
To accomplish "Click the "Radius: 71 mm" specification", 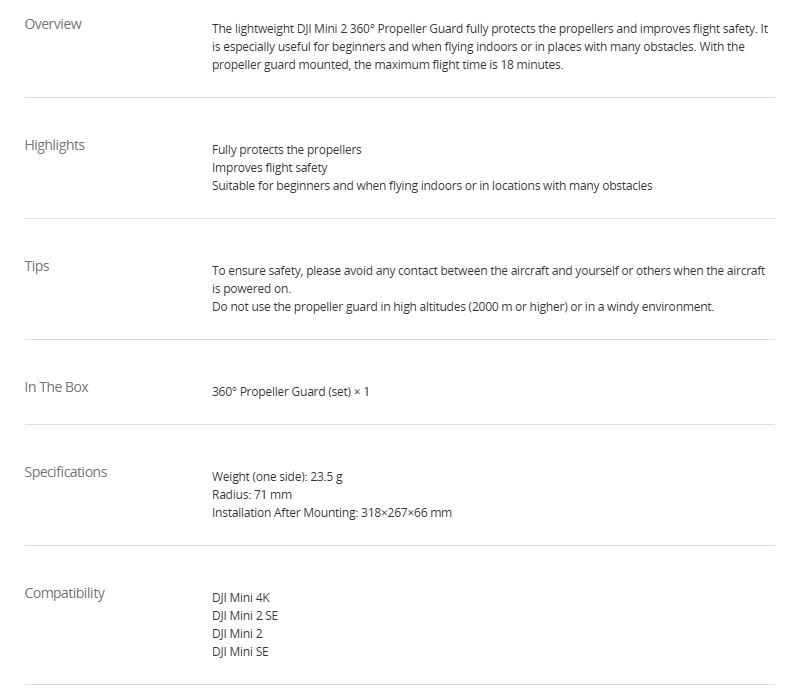I will (x=251, y=495).
